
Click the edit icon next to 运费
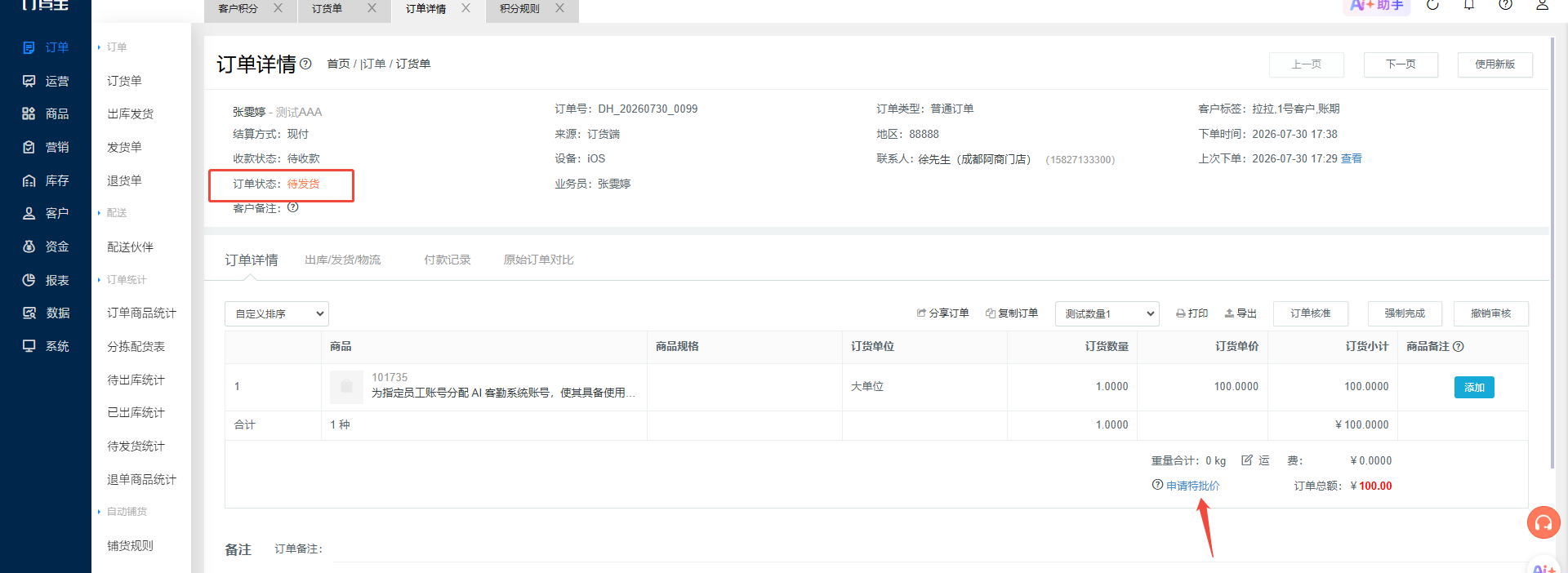coord(1247,460)
